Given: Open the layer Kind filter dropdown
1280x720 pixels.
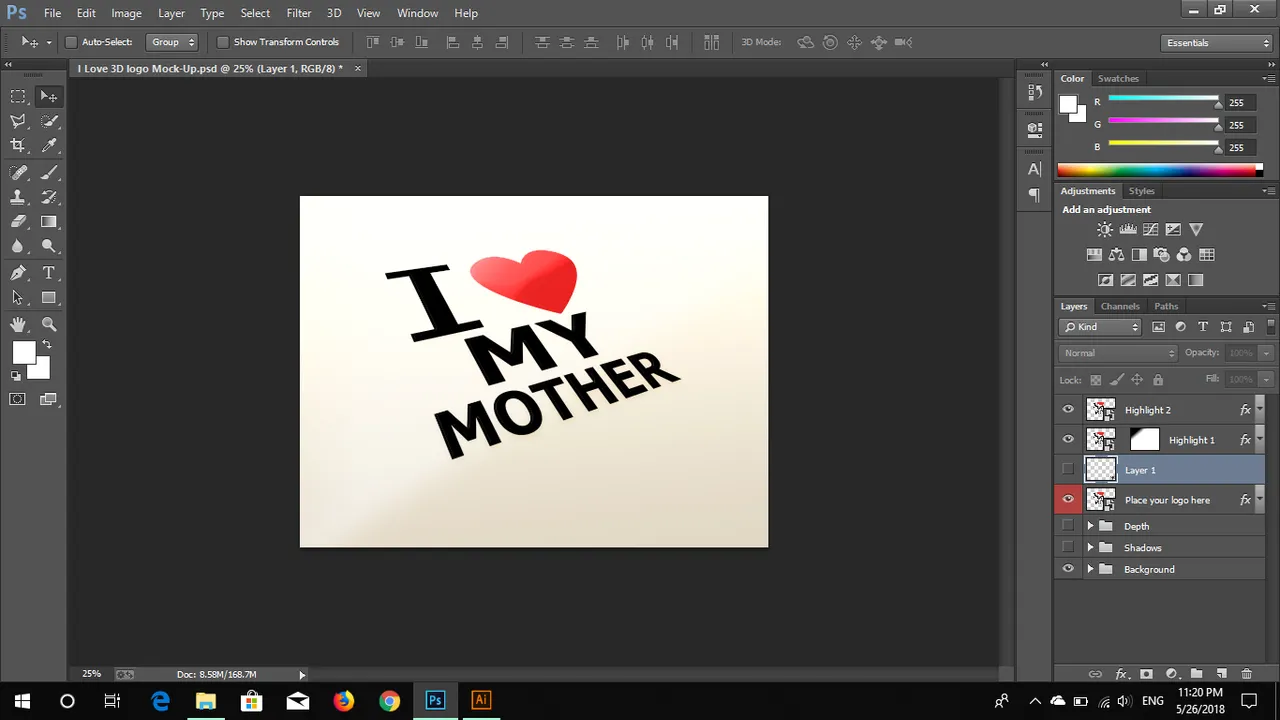Looking at the screenshot, I should [1100, 327].
